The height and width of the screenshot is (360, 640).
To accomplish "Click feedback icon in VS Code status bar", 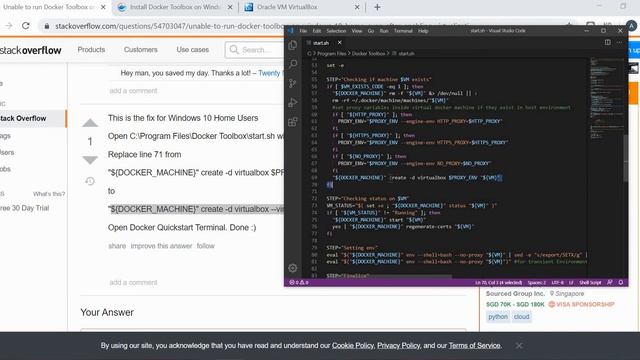I will [x=610, y=282].
